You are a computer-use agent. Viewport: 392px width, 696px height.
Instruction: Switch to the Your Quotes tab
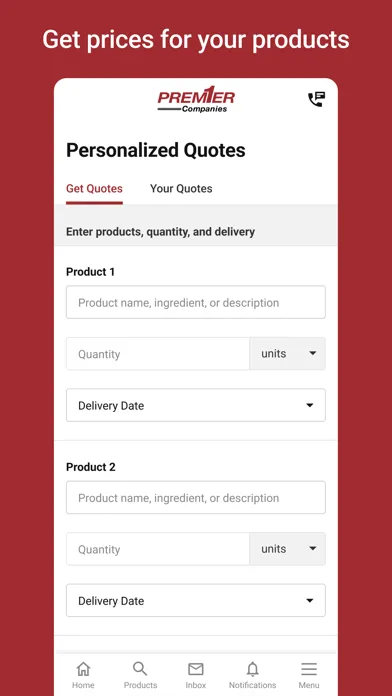coord(181,189)
